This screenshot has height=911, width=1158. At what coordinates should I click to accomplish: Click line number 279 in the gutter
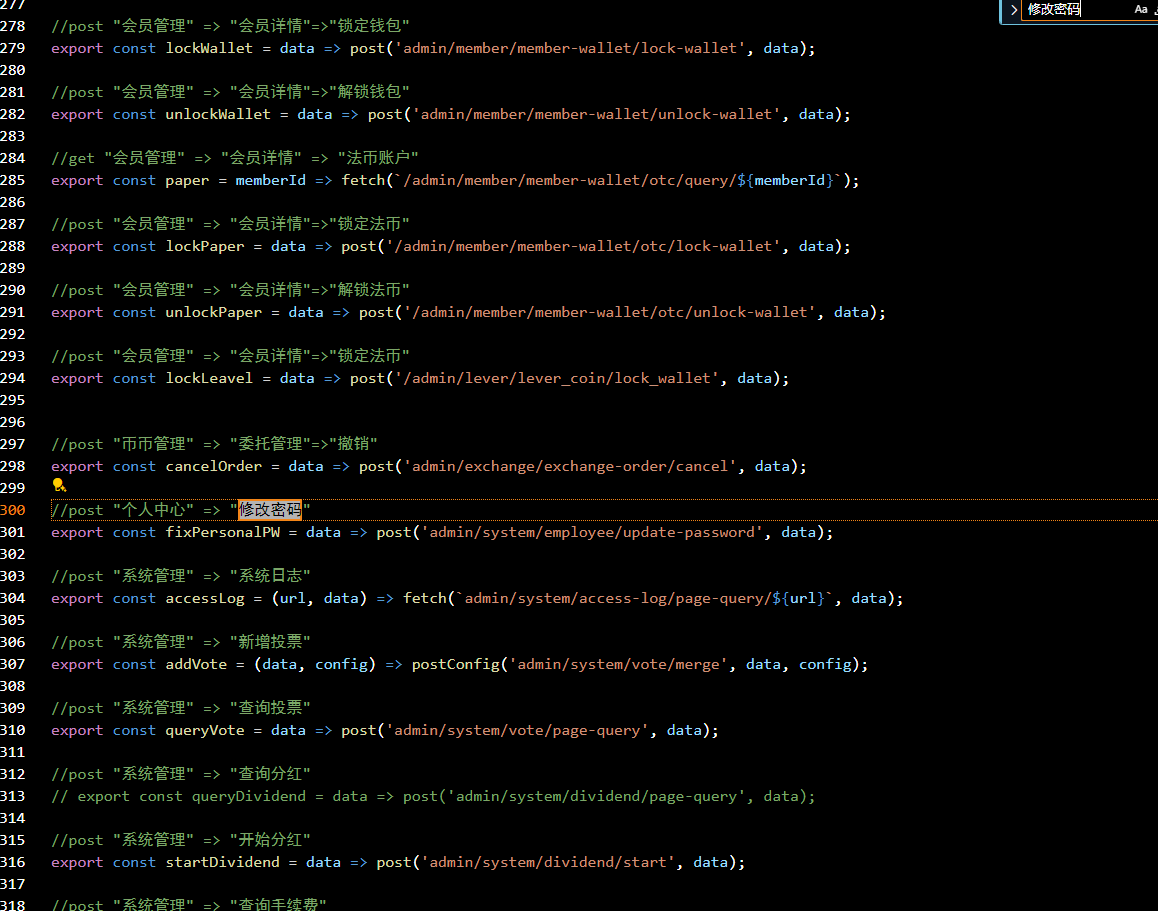coord(13,48)
